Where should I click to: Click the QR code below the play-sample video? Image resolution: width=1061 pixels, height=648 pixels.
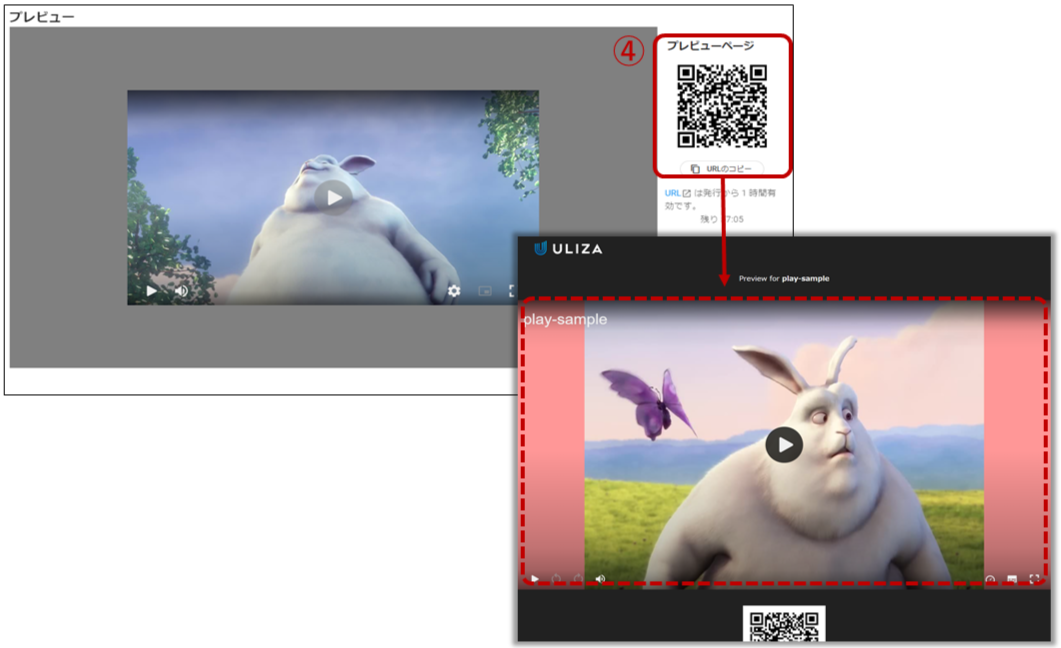[784, 624]
